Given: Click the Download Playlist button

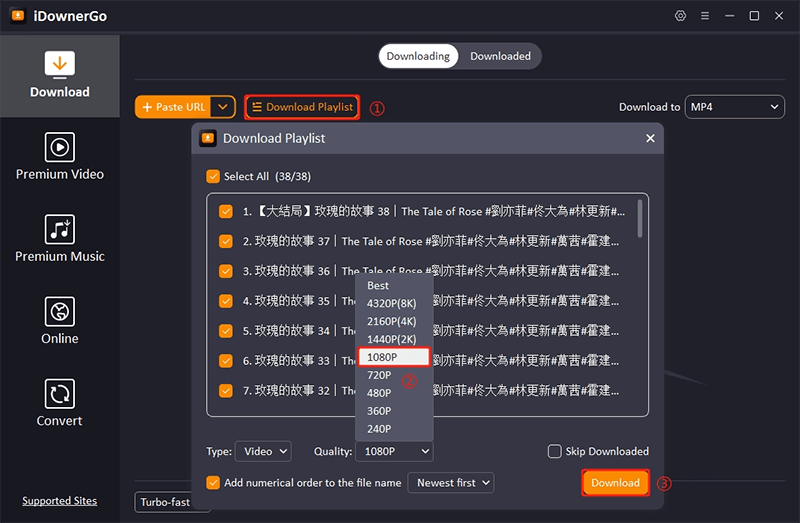Looking at the screenshot, I should [x=302, y=107].
